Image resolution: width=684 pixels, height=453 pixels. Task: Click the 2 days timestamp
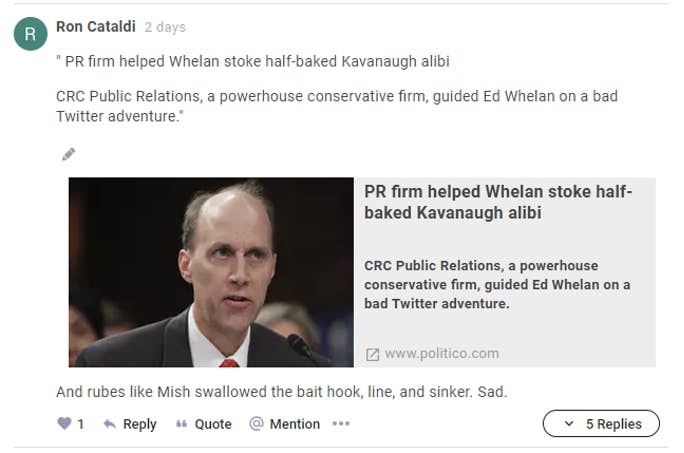point(165,27)
